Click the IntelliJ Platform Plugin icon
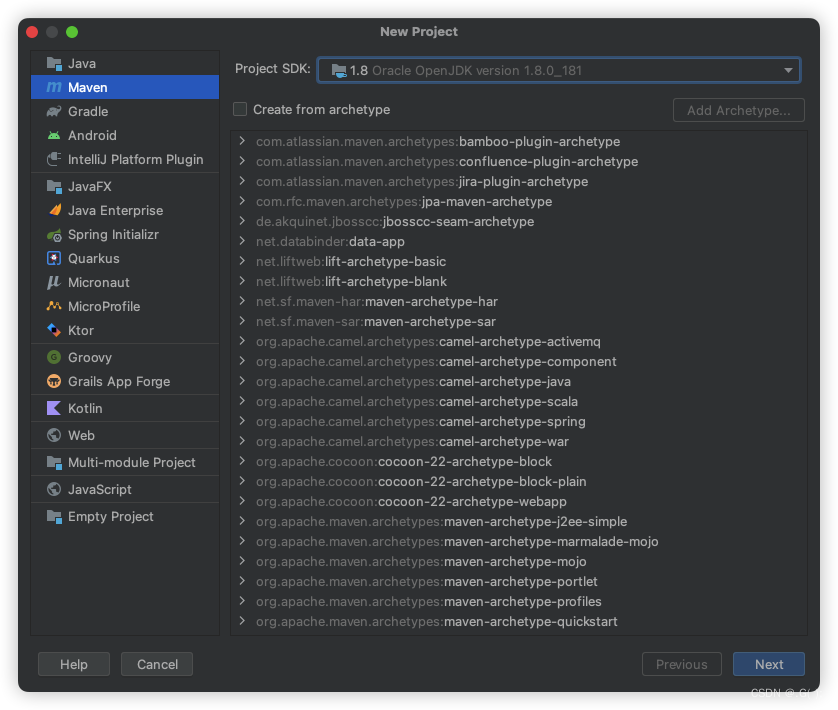 click(54, 159)
